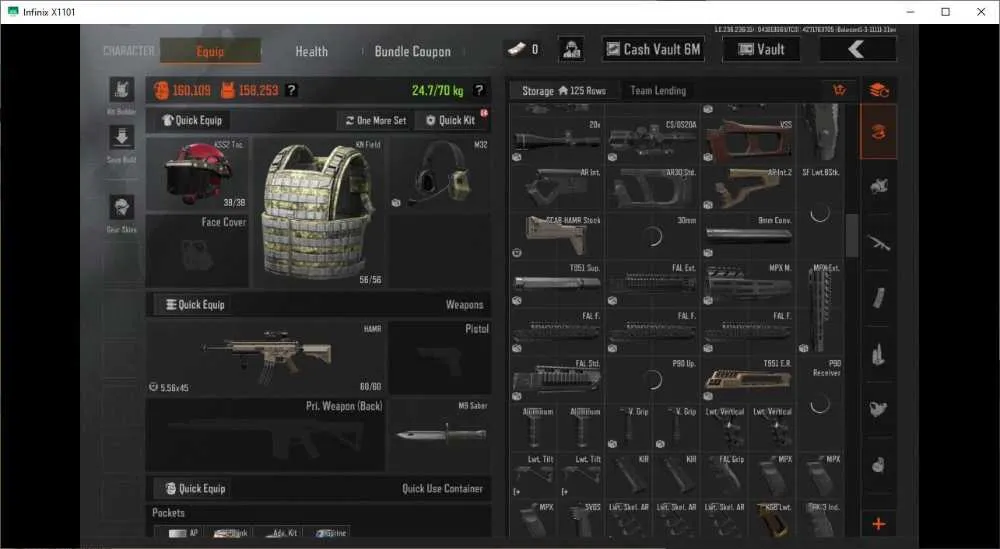1000x549 pixels.
Task: Click the Save Build download icon
Action: click(x=121, y=137)
